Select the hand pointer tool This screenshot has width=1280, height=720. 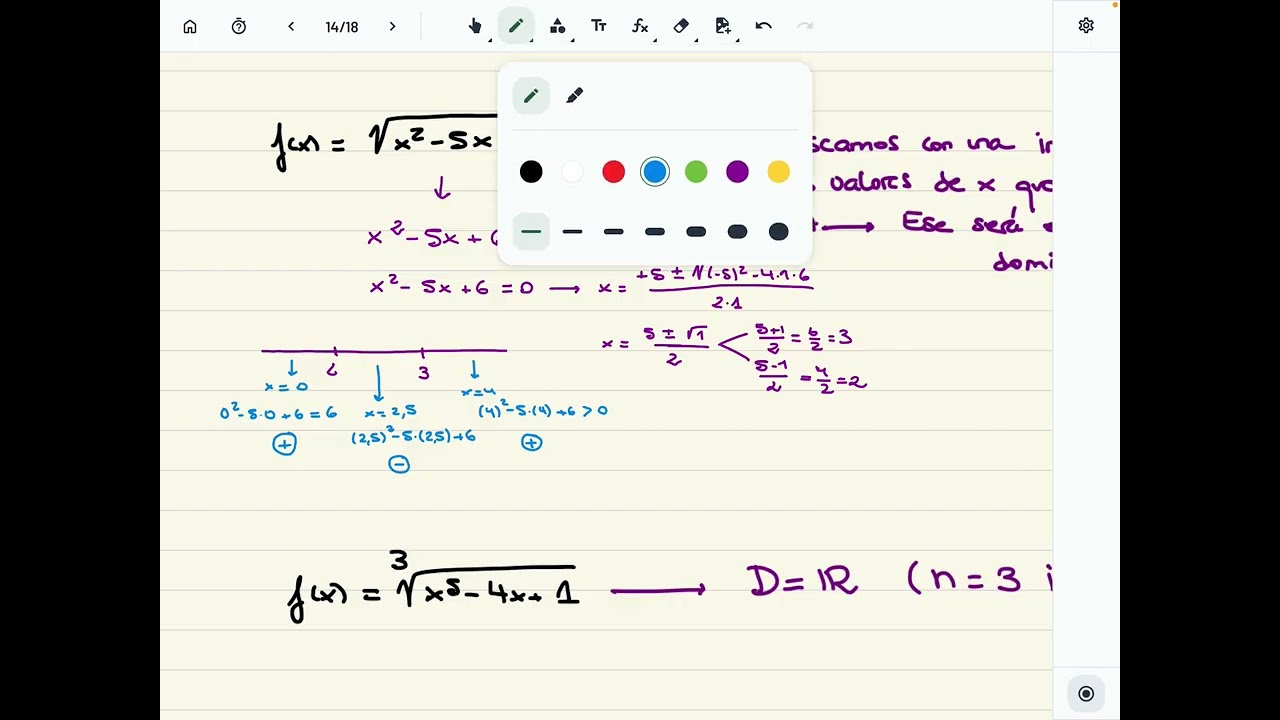475,26
